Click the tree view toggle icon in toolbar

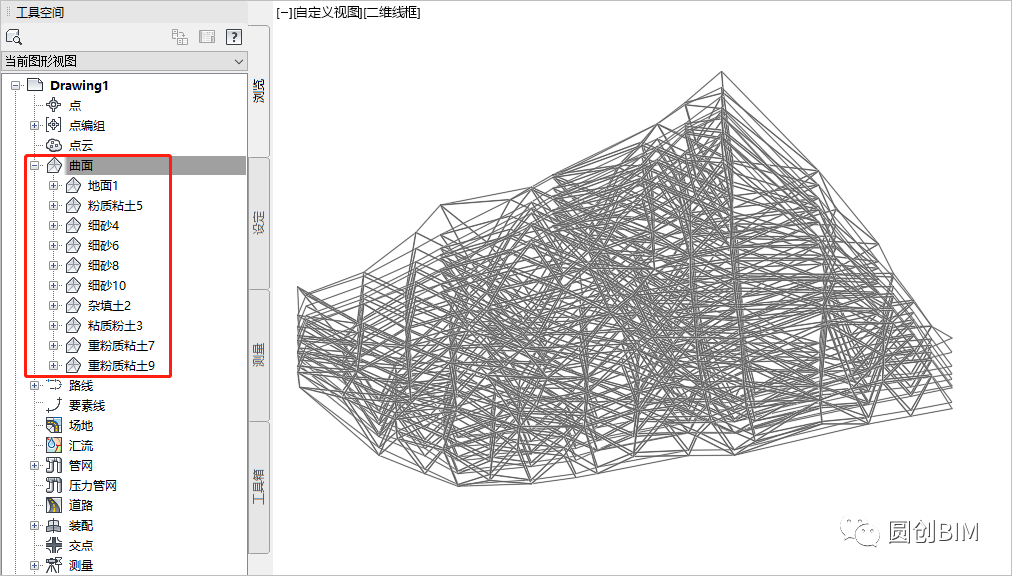[x=180, y=37]
